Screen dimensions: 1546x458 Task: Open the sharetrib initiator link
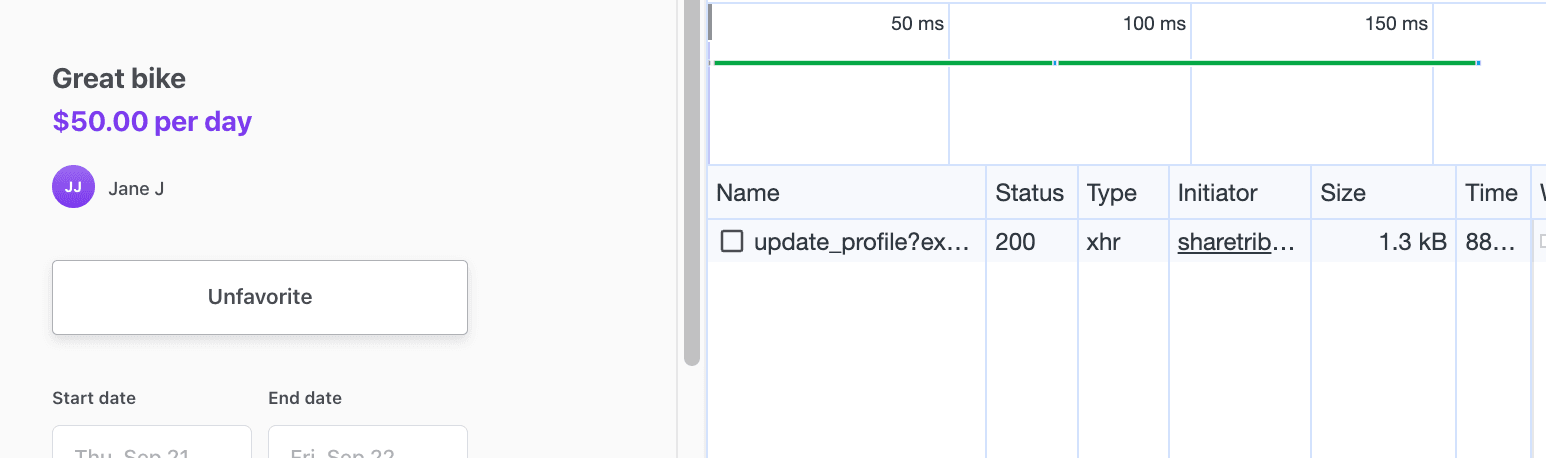1236,241
